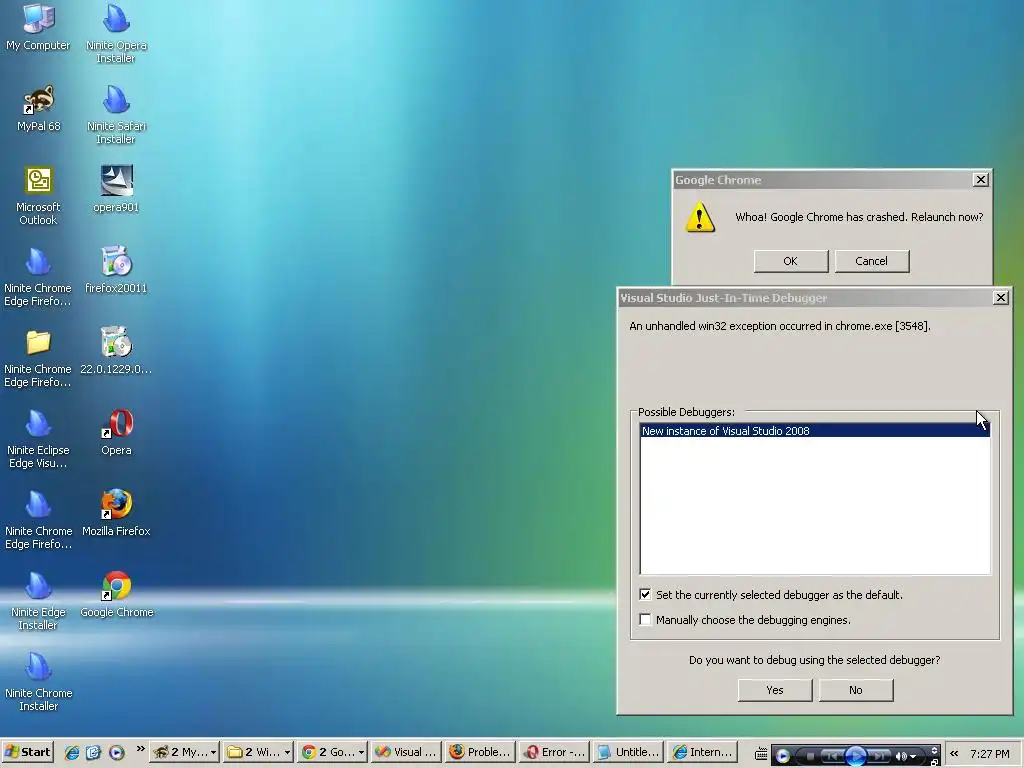This screenshot has height=768, width=1024.
Task: Close the Google Chrome crash dialog
Action: tap(980, 180)
